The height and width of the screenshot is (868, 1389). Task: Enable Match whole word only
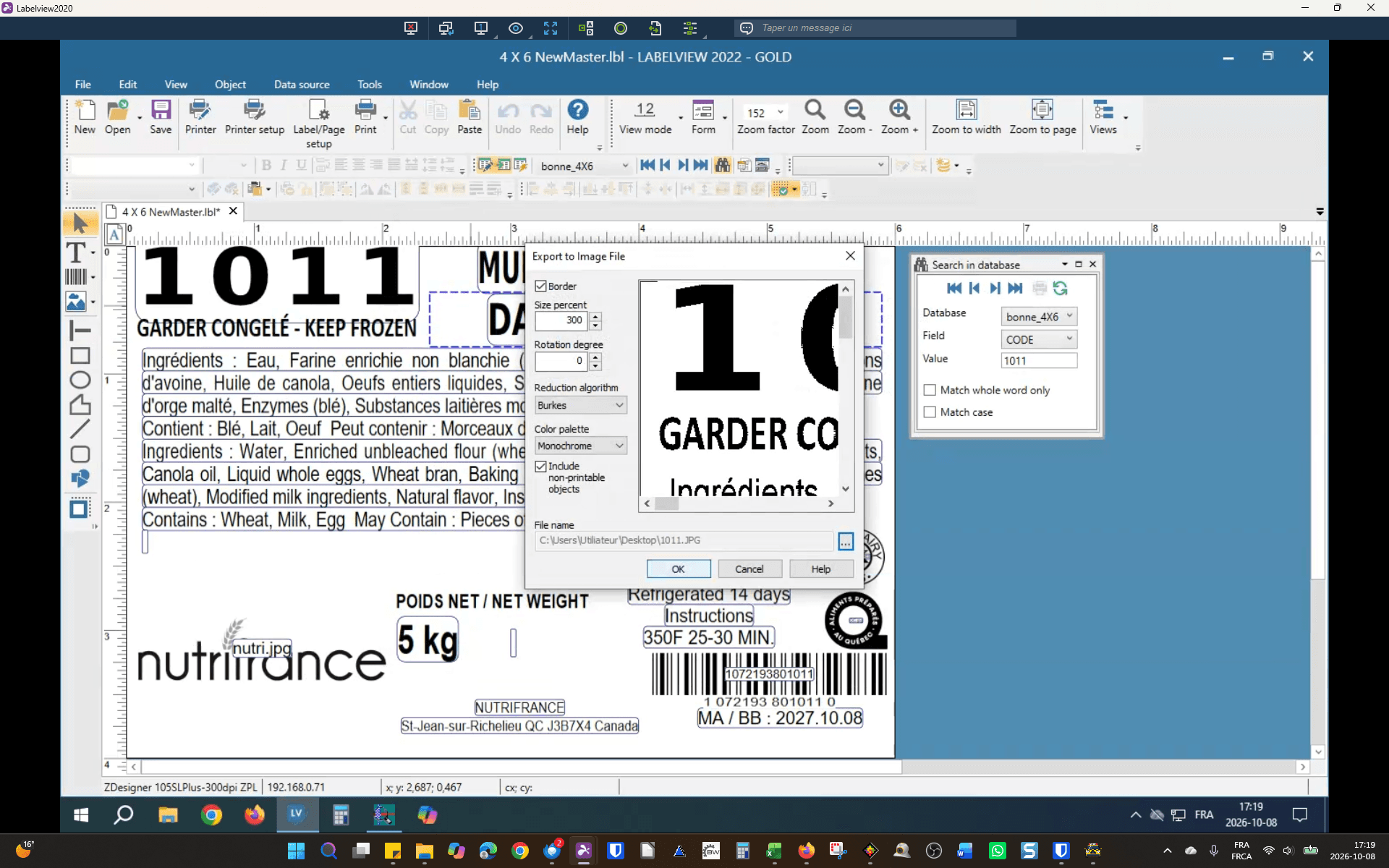click(x=930, y=390)
